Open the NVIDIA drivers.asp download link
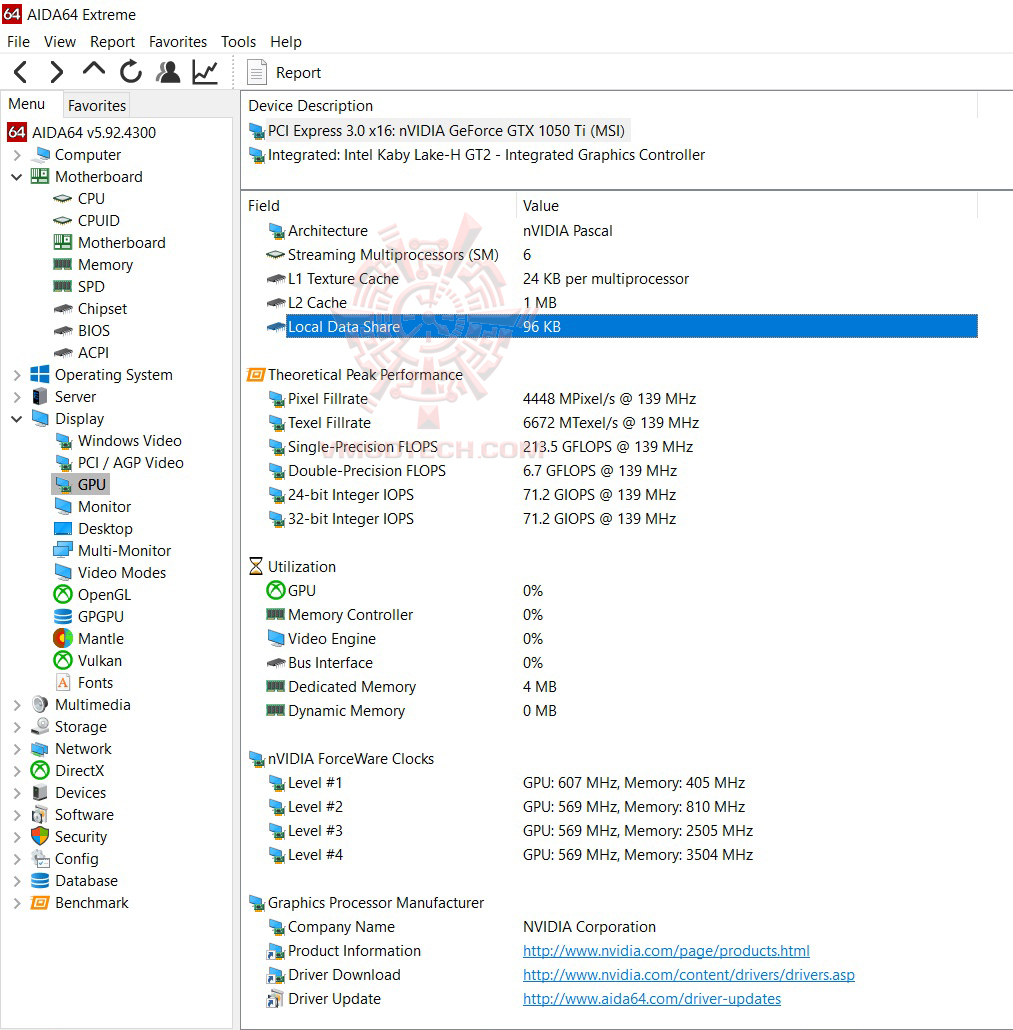 coord(688,975)
